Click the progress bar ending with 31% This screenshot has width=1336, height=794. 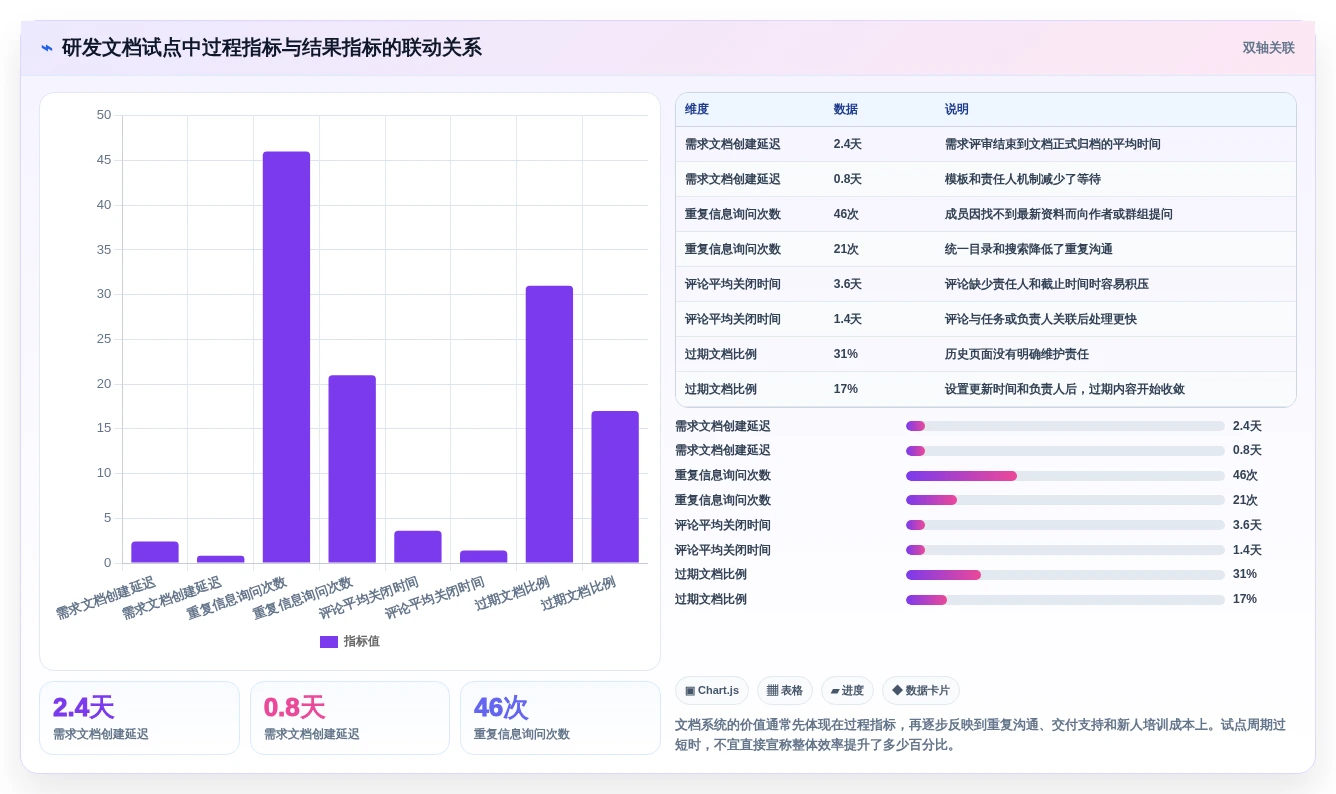tap(1065, 575)
